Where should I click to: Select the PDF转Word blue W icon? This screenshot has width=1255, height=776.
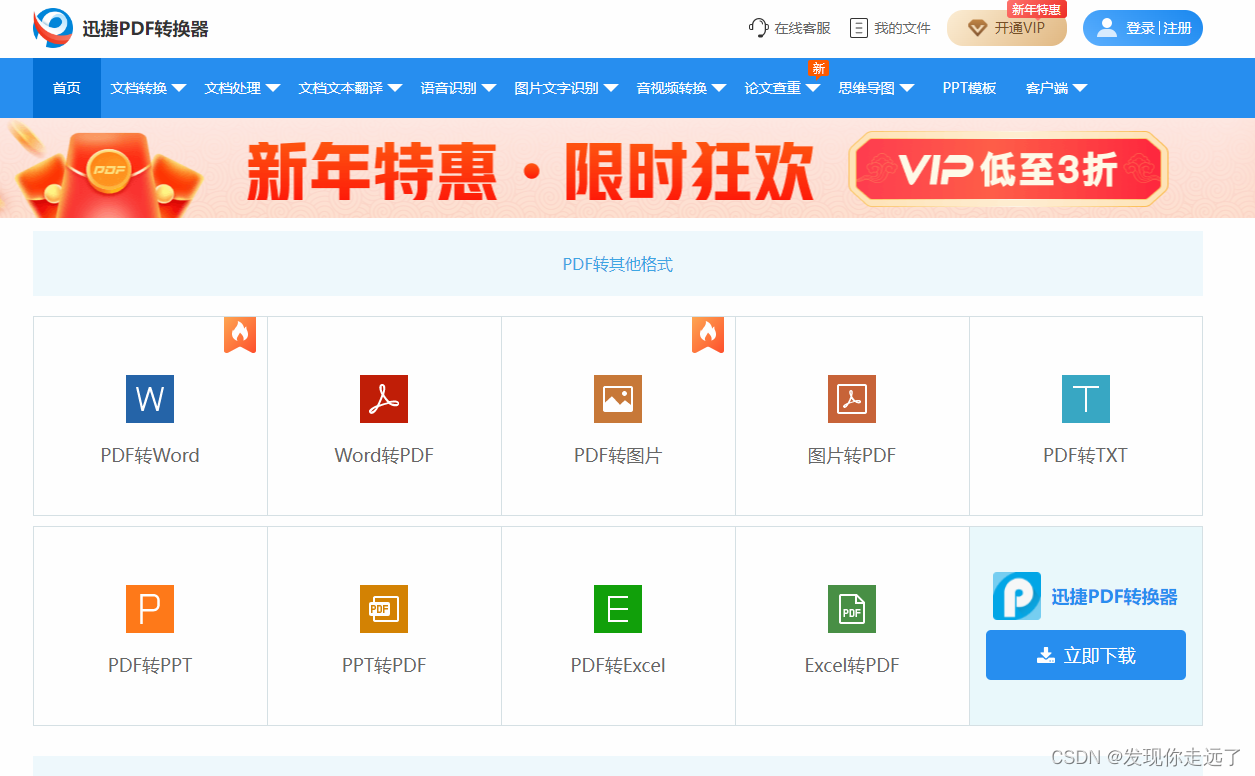pyautogui.click(x=150, y=399)
